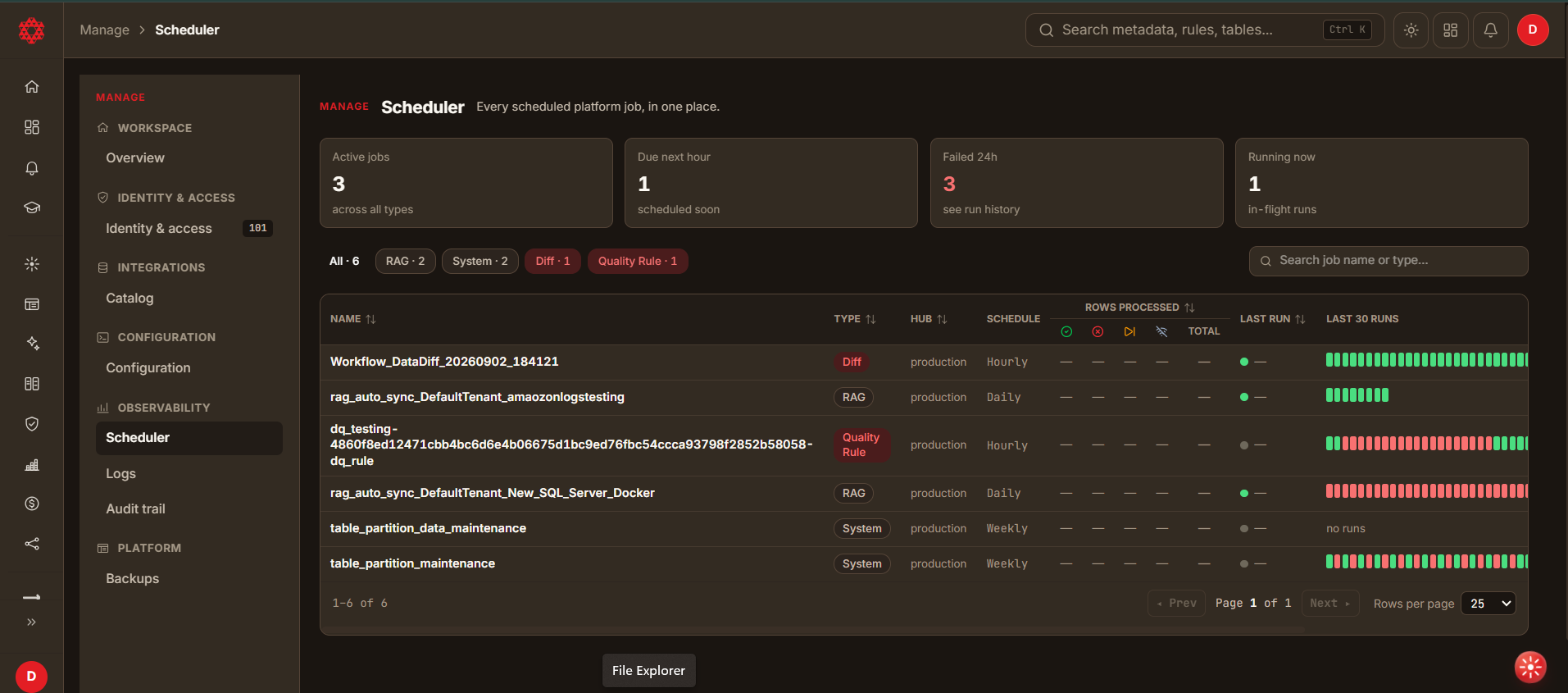Open Audit trail in sidebar
Viewport: 1568px width, 693px height.
pyautogui.click(x=135, y=509)
